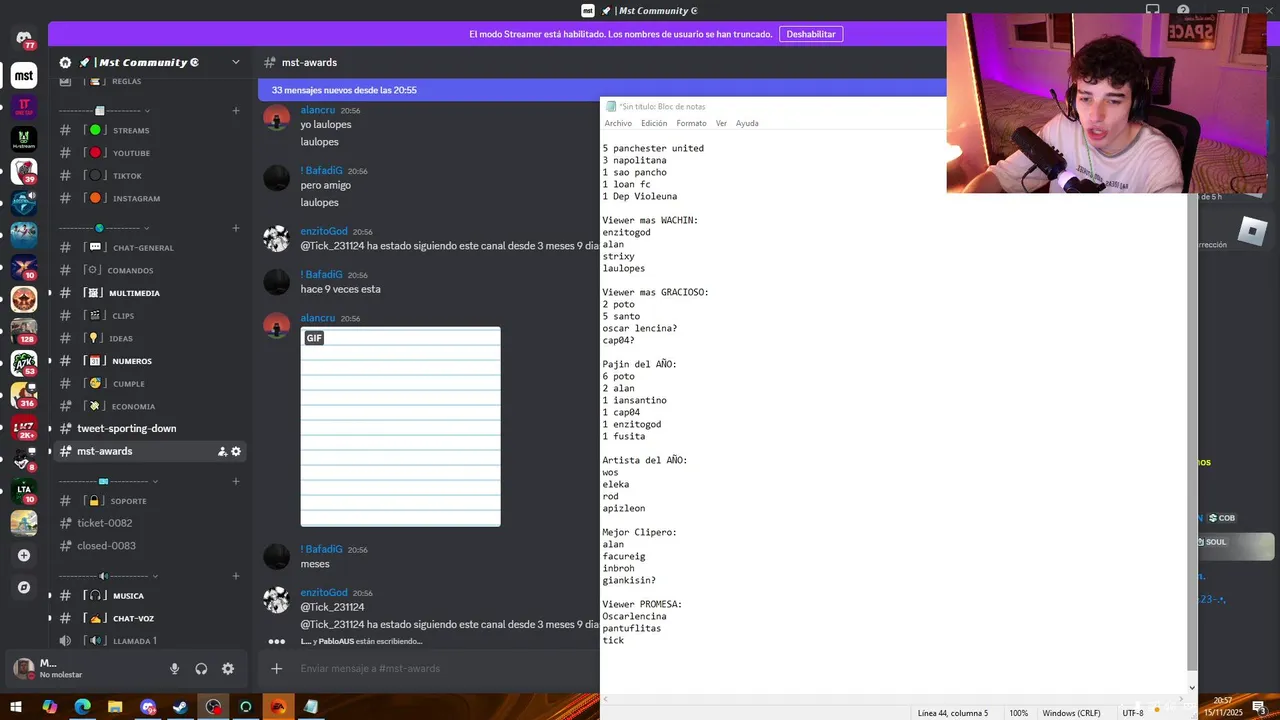Open Discord direct messages home icon
The image size is (1280, 720).
[x=24, y=40]
